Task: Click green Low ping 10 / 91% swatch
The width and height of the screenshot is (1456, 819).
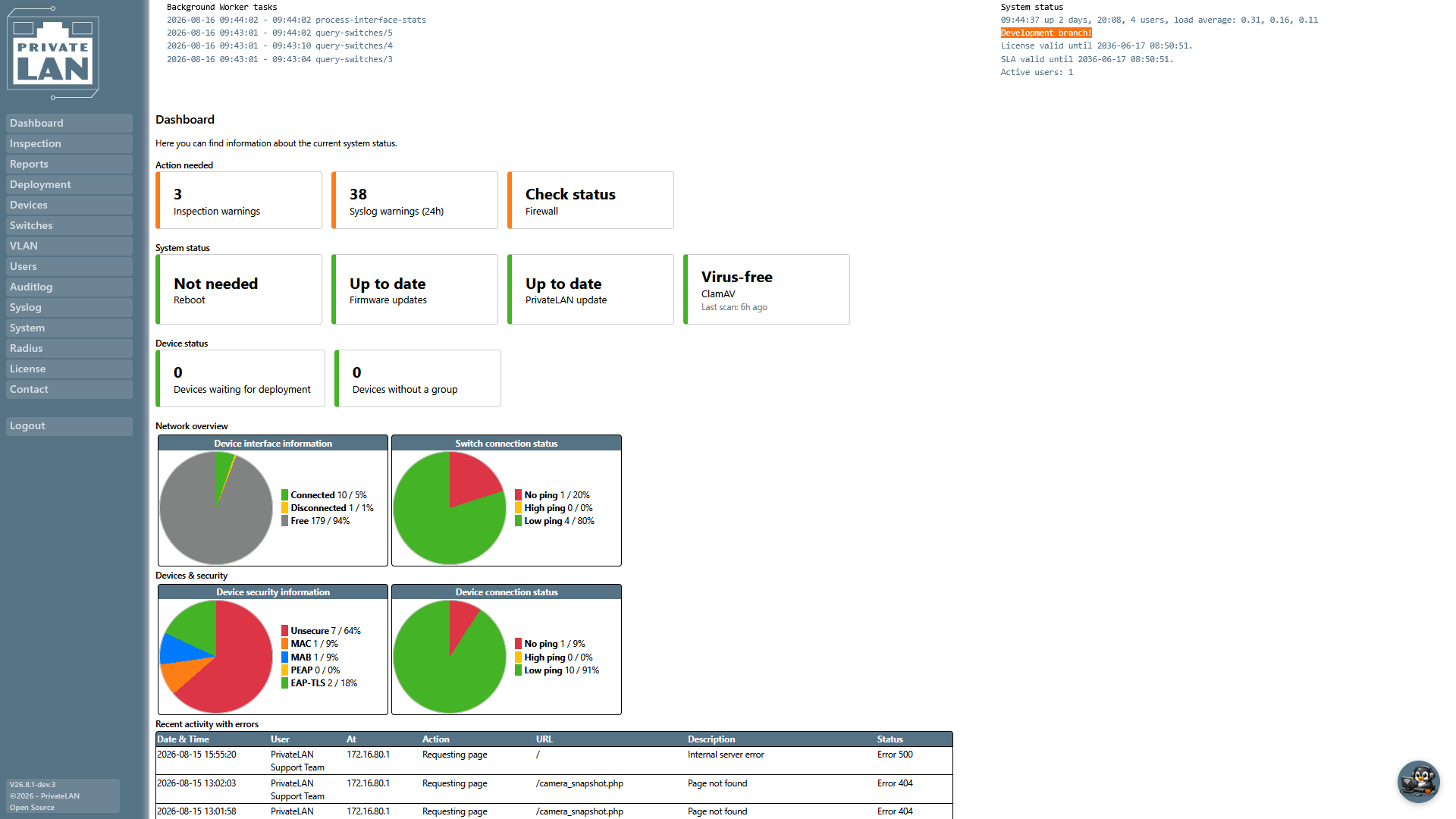Action: point(519,670)
